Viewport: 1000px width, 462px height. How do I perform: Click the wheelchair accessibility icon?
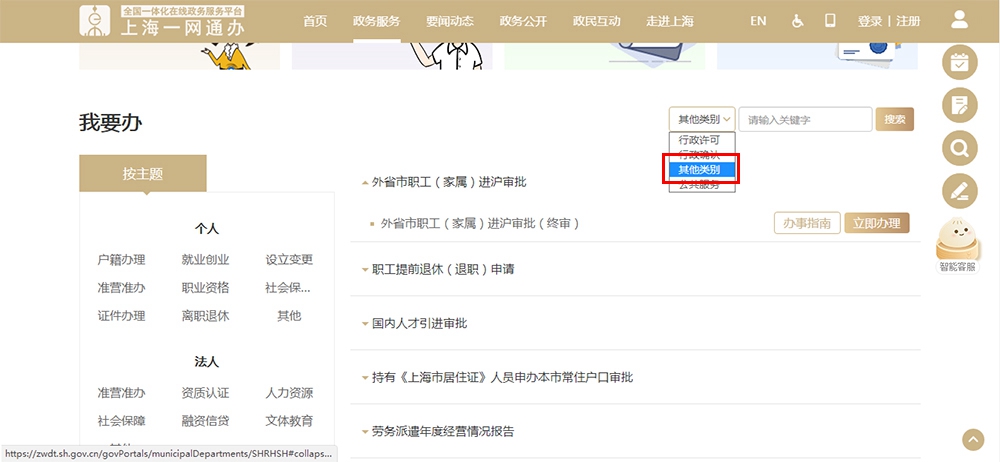click(x=797, y=21)
